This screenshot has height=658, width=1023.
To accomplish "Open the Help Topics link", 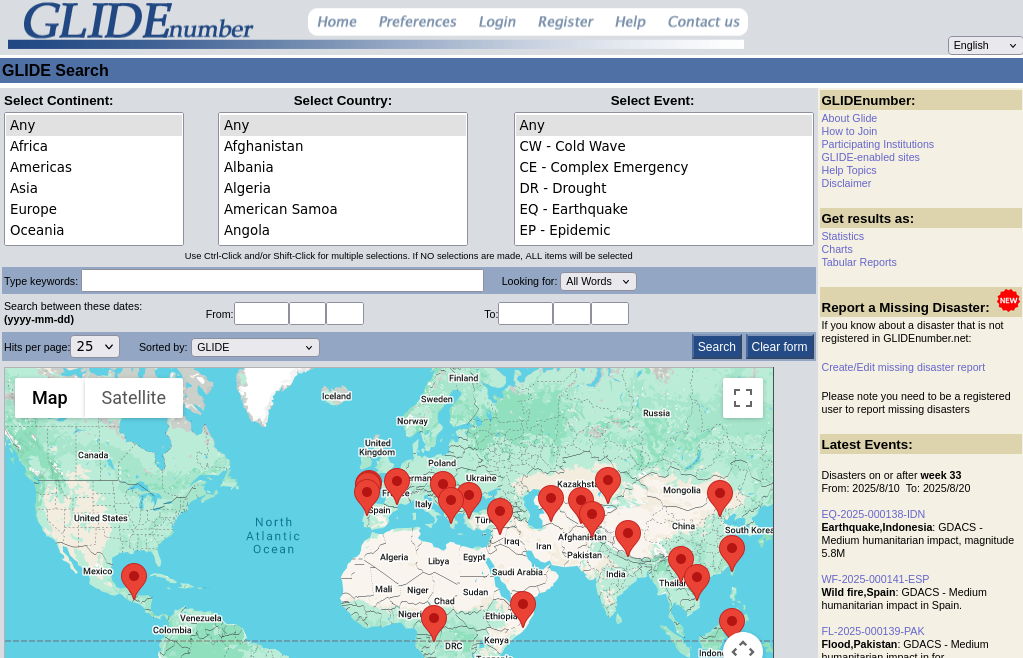I will [x=849, y=170].
